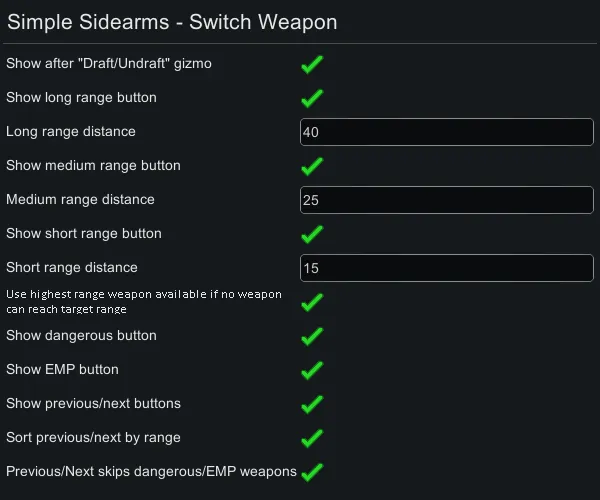Uncheck Show EMP button

coord(312,370)
